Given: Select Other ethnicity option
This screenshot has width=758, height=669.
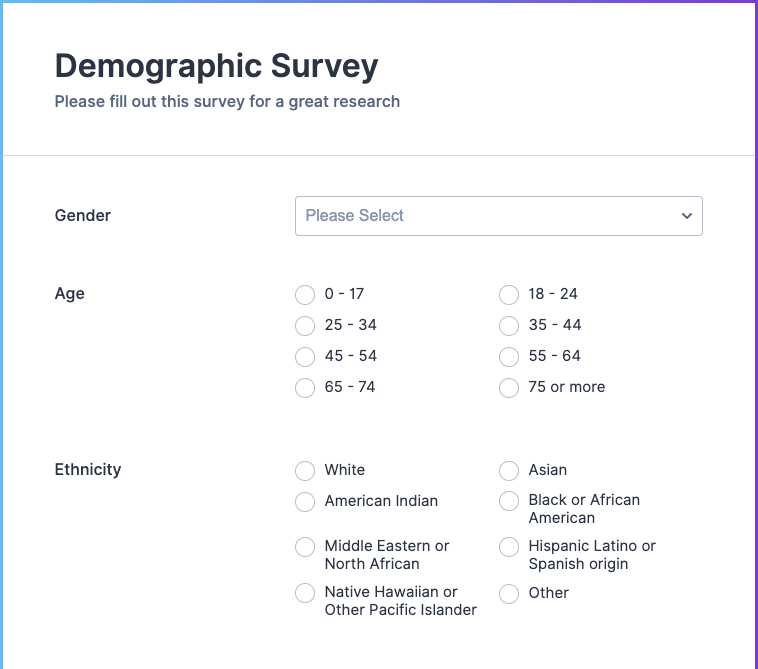Looking at the screenshot, I should pos(509,593).
